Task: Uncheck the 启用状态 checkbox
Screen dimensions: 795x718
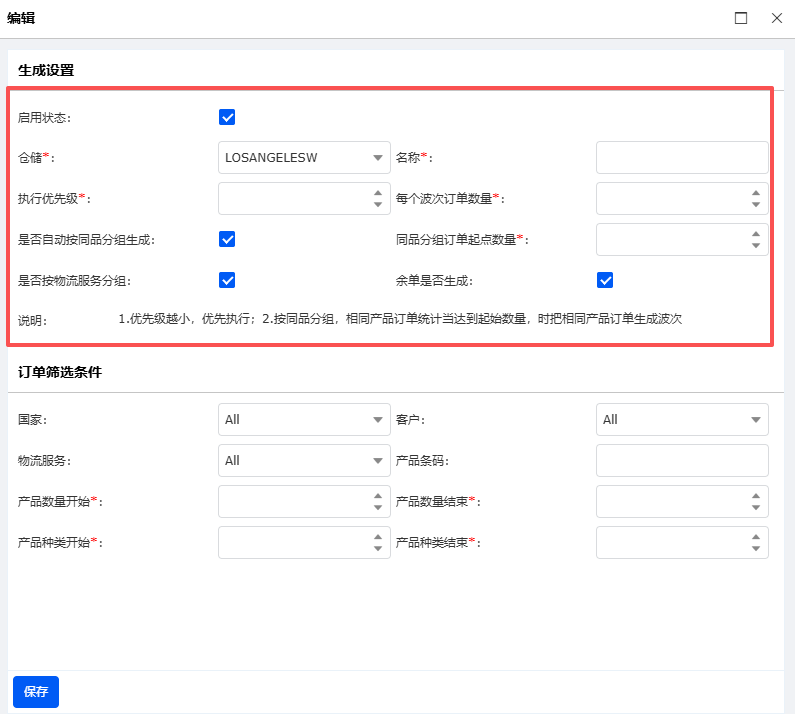Action: (227, 117)
